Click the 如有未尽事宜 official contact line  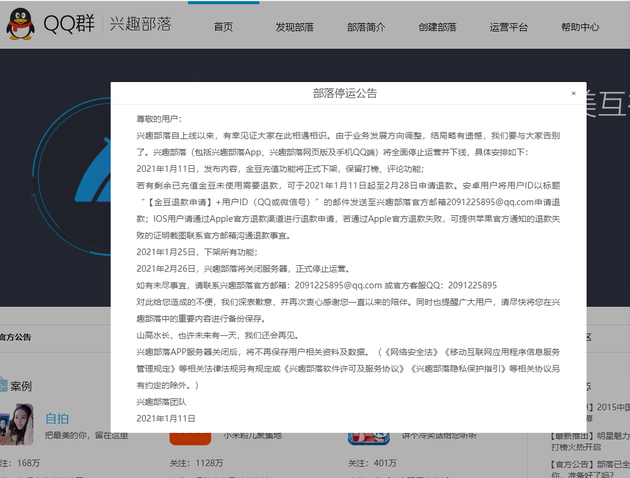(x=317, y=285)
